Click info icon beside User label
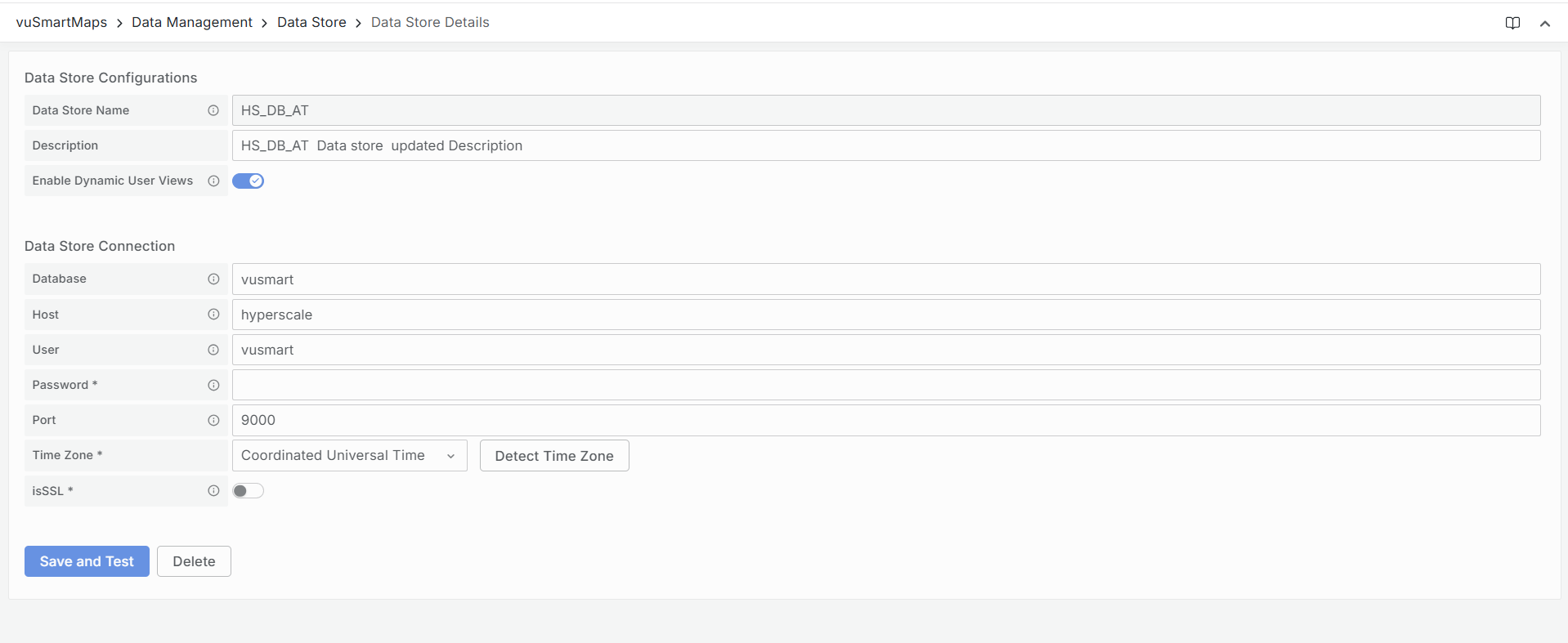1568x643 pixels. pos(213,350)
